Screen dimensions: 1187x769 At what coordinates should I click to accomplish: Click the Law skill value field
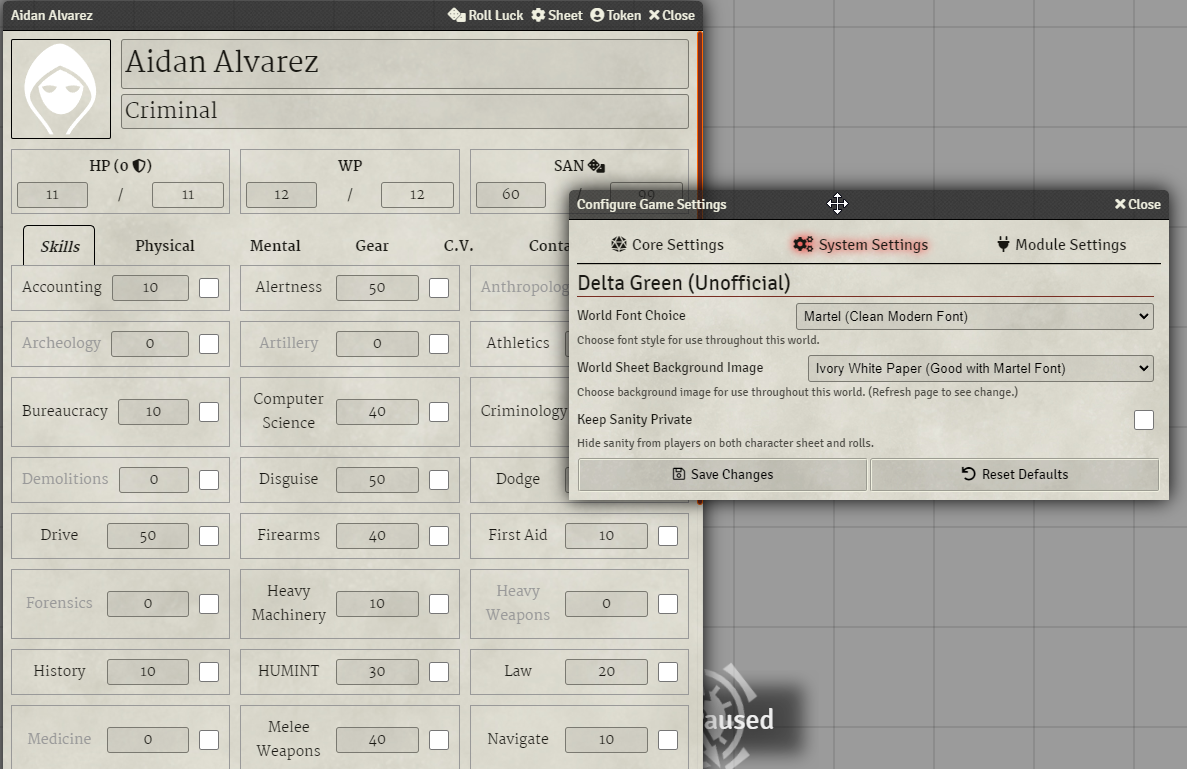point(606,671)
